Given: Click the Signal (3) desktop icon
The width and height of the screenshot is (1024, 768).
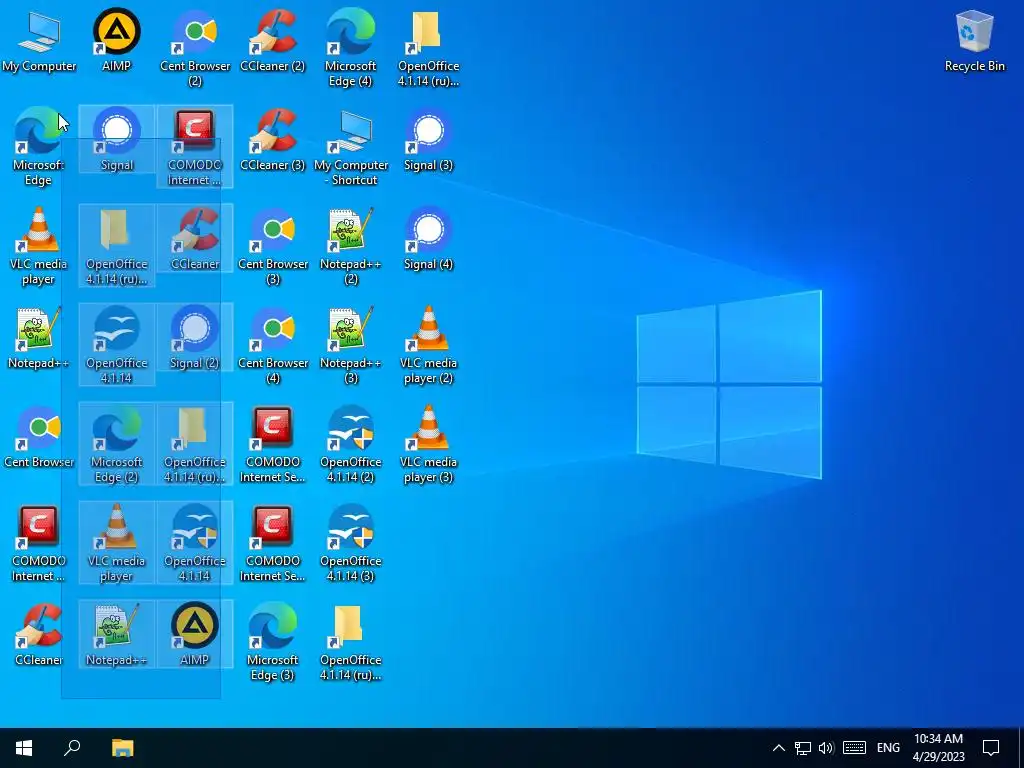Looking at the screenshot, I should coord(428,140).
